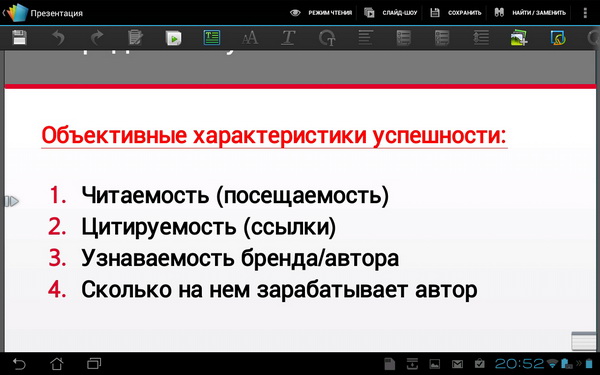This screenshot has height=375, width=600.
Task: Undo the last action
Action: (x=58, y=38)
